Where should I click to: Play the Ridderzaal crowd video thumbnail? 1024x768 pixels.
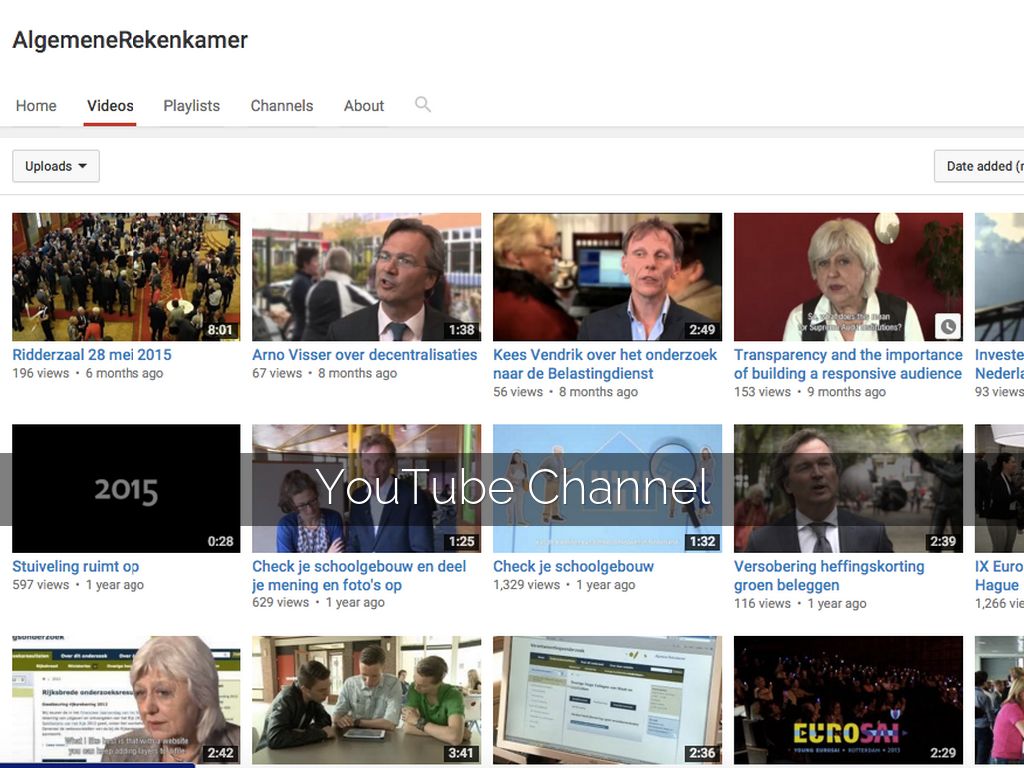[x=126, y=277]
